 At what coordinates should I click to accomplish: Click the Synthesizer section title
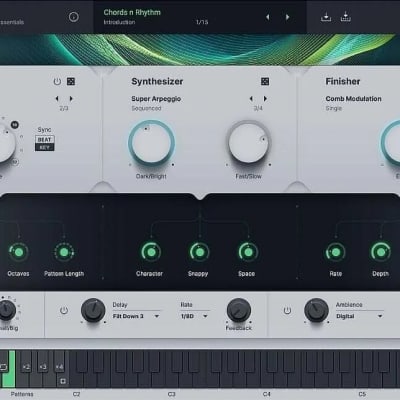[157, 81]
